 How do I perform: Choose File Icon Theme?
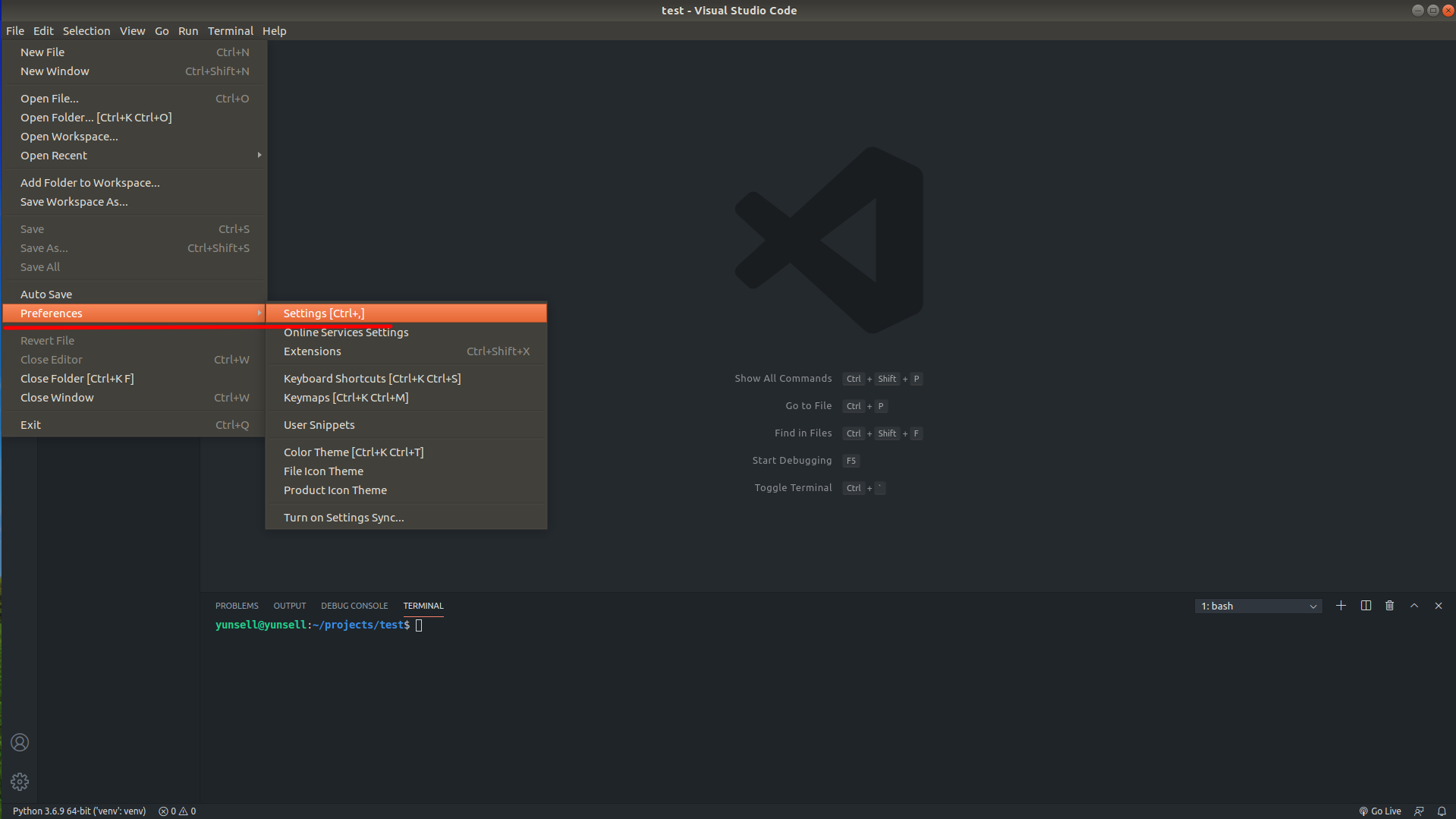point(406,471)
